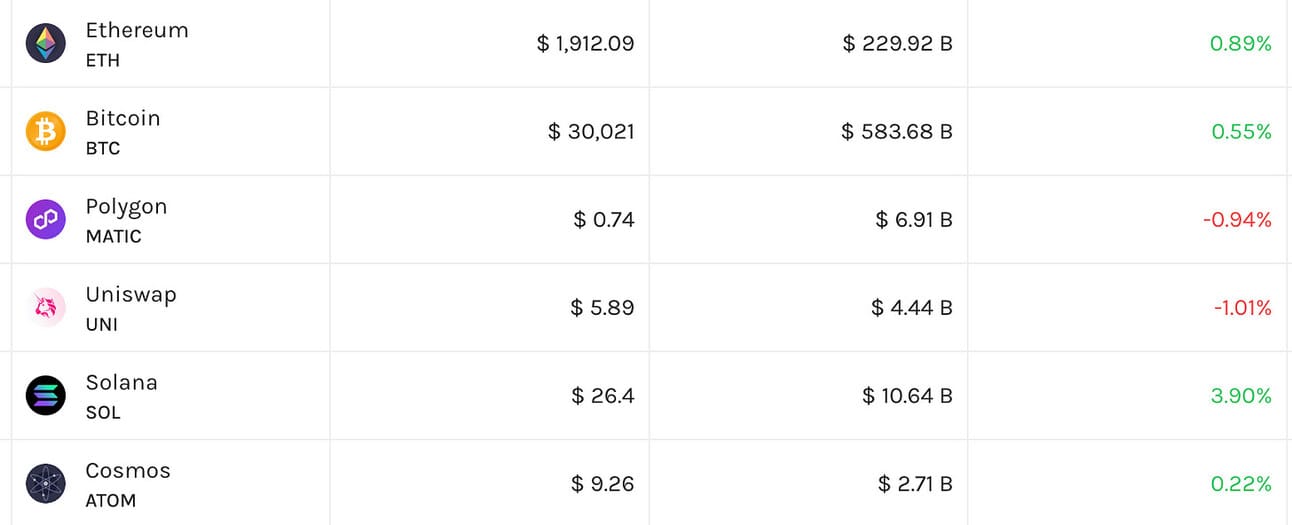
Task: Click Ethereum price $ 1,912.09
Action: point(585,44)
